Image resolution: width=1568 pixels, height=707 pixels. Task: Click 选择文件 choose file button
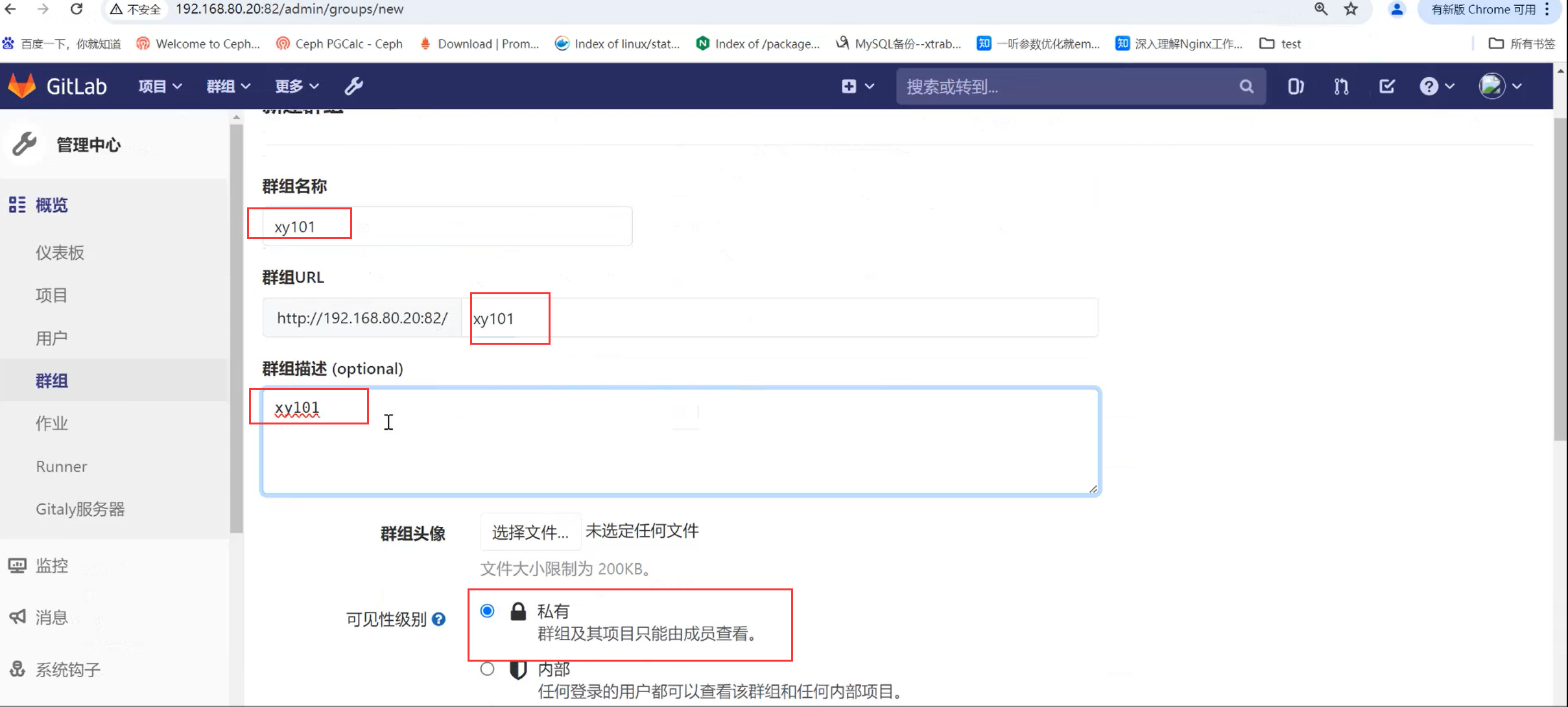point(530,532)
